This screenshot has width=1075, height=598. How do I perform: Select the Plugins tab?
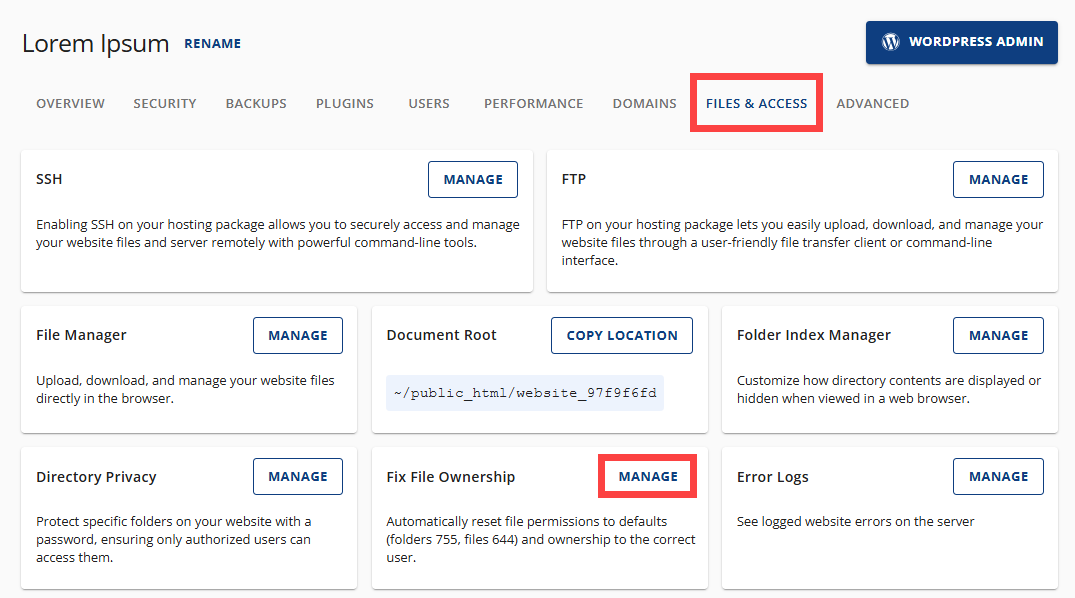[x=344, y=103]
